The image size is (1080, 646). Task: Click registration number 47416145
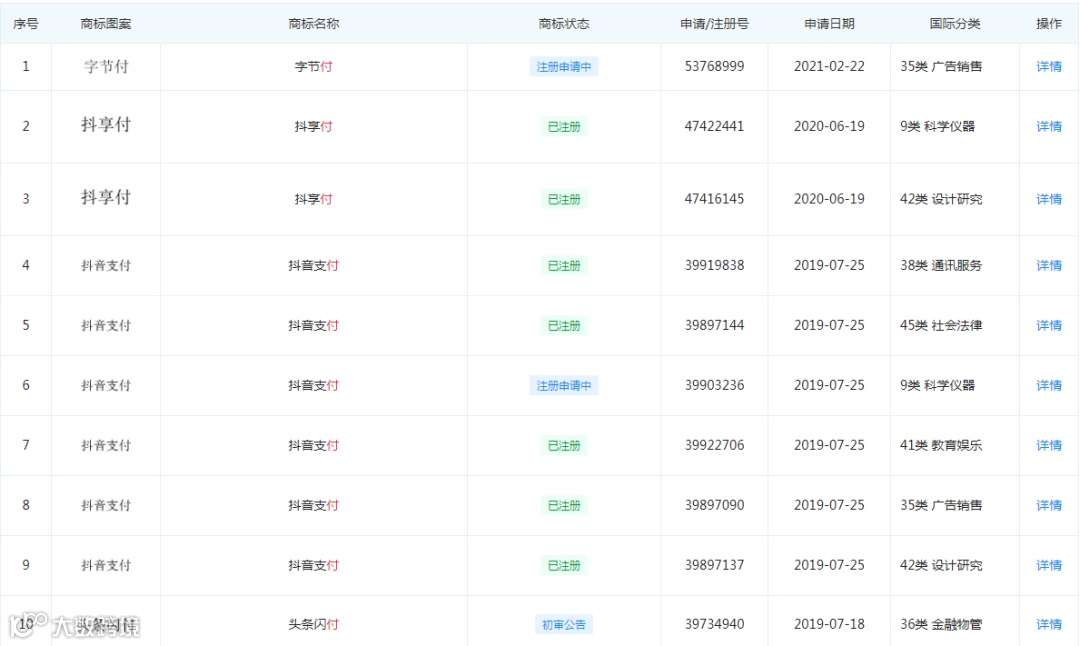[x=714, y=199]
